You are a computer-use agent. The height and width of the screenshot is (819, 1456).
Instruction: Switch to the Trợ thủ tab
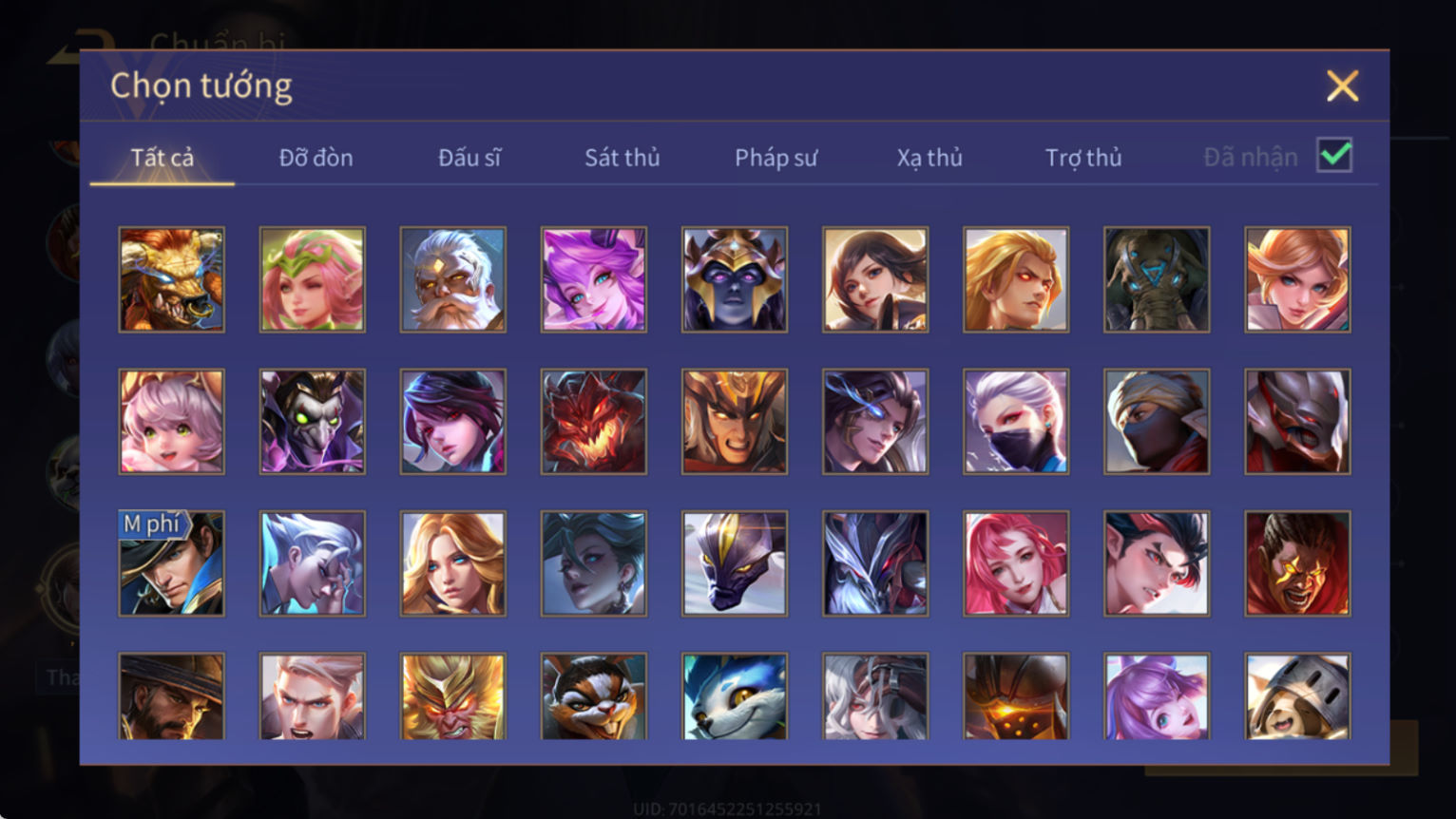(x=1083, y=158)
